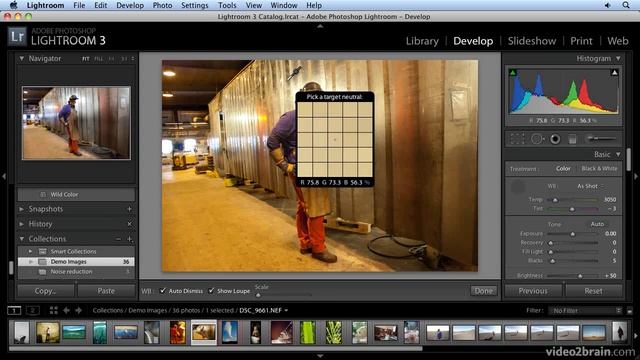Collapse the Collections panel
Screen dimensions: 640x360
[x=22, y=239]
